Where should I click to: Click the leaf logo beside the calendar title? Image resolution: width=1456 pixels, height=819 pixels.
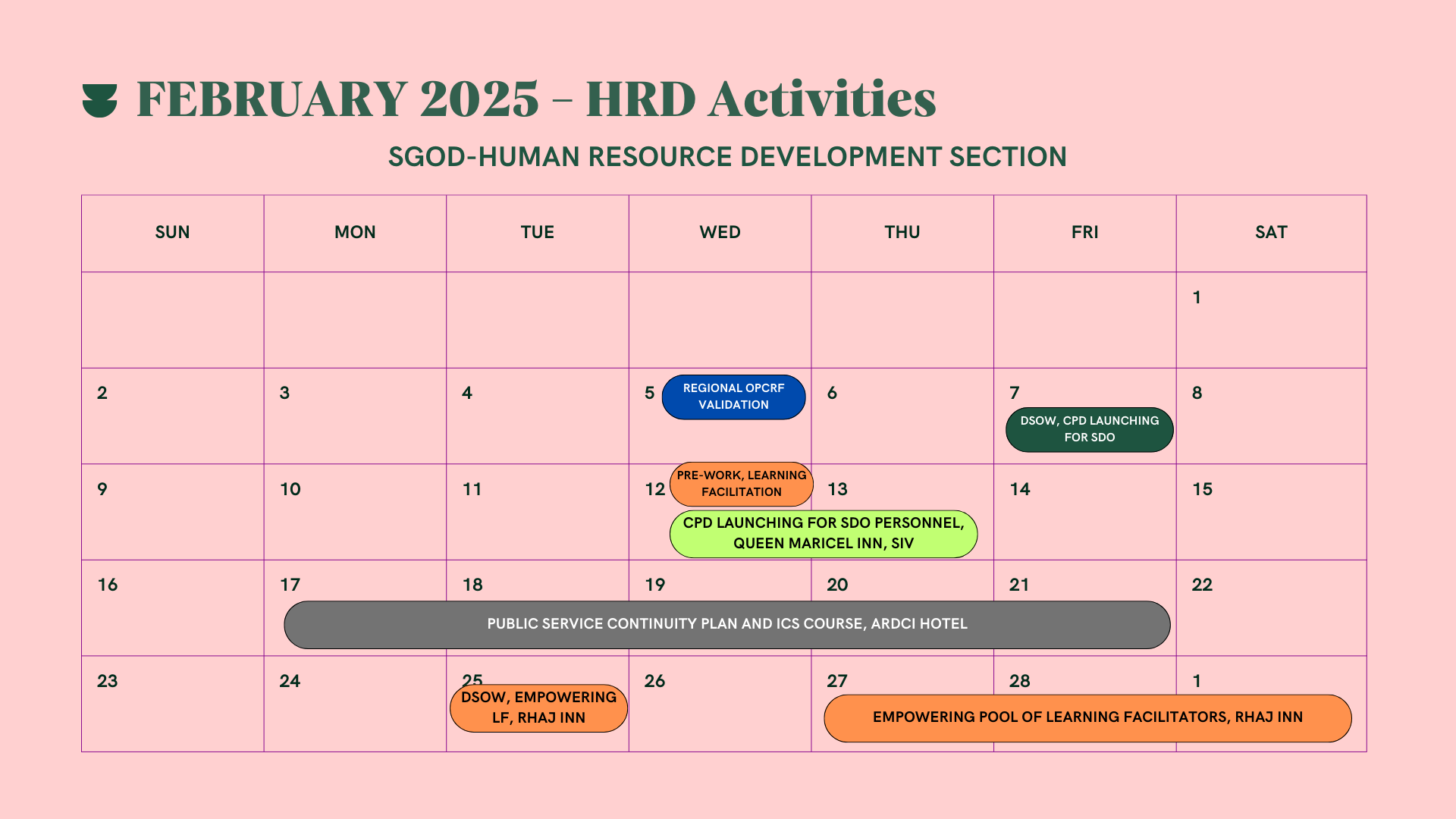(102, 99)
